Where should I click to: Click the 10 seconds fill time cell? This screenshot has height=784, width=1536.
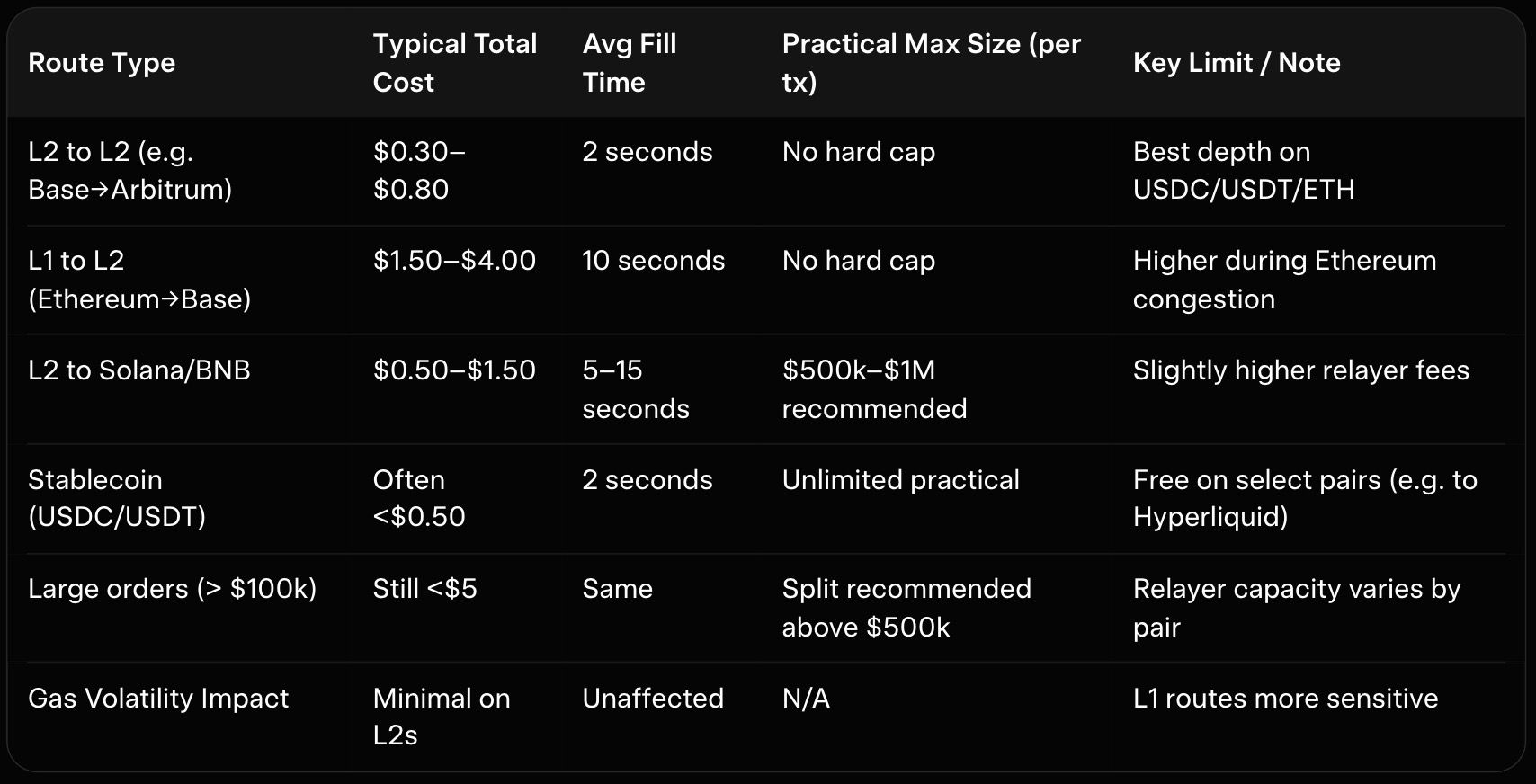pos(653,261)
